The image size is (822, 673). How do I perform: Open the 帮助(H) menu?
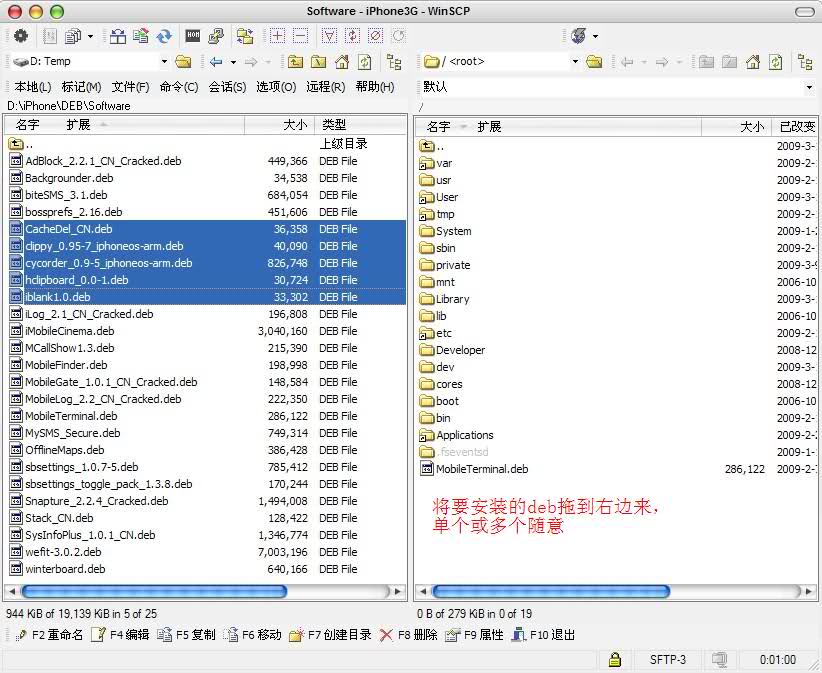[375, 87]
